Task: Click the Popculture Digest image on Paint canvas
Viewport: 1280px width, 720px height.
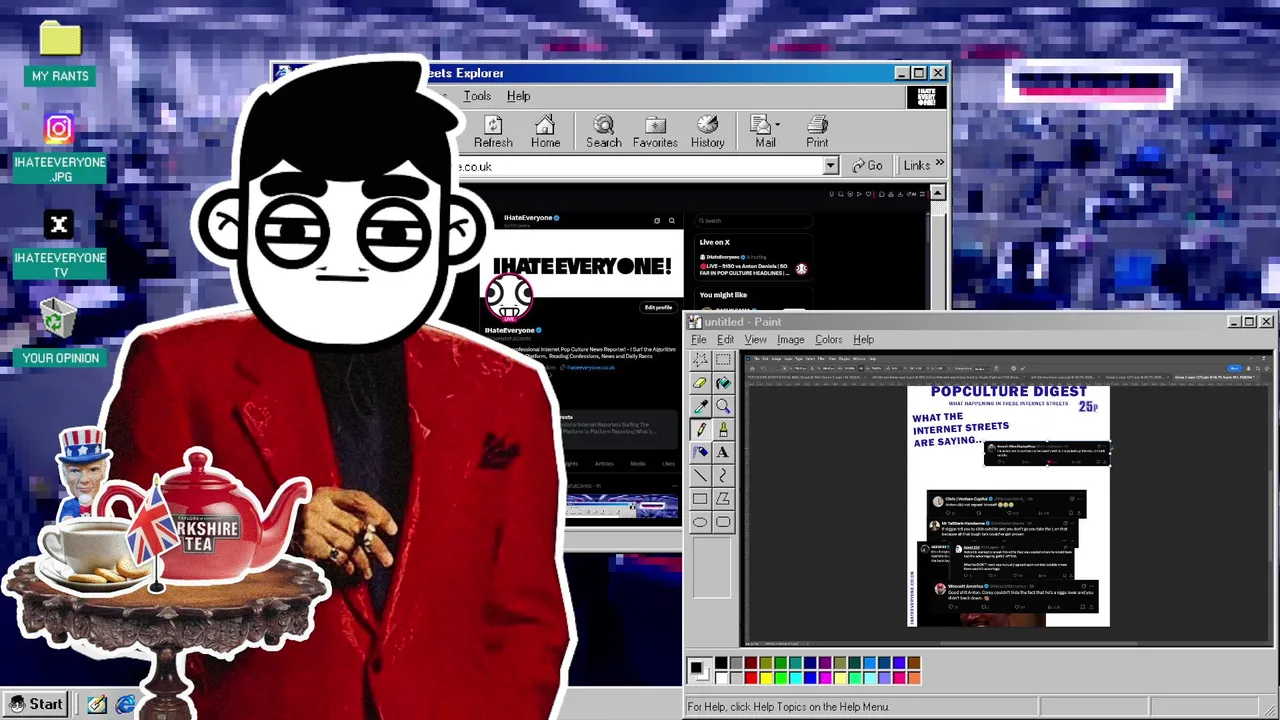Action: 1008,505
